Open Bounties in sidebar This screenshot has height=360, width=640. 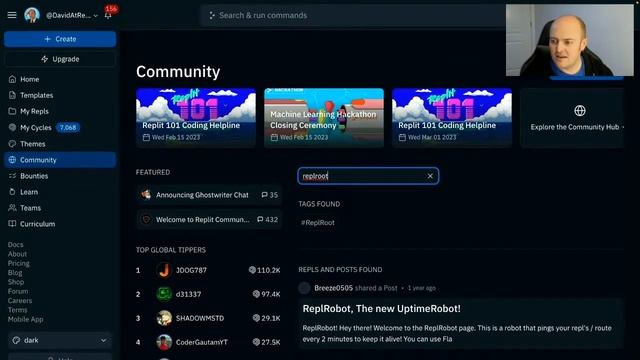pos(60,176)
